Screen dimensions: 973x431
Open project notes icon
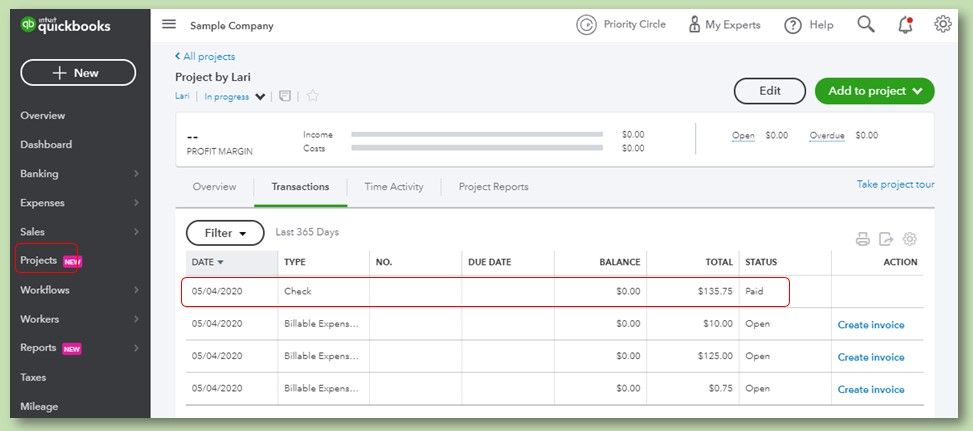coord(285,97)
